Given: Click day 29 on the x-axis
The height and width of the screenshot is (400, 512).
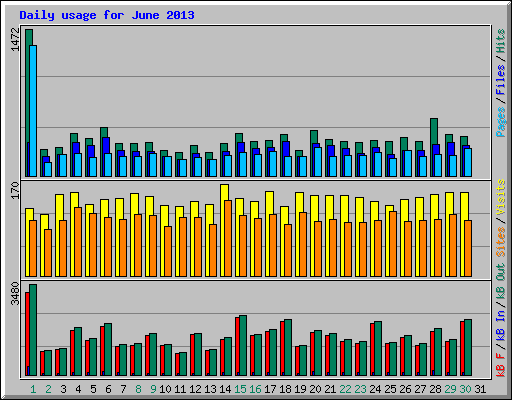Looking at the screenshot, I should pyautogui.click(x=450, y=389).
